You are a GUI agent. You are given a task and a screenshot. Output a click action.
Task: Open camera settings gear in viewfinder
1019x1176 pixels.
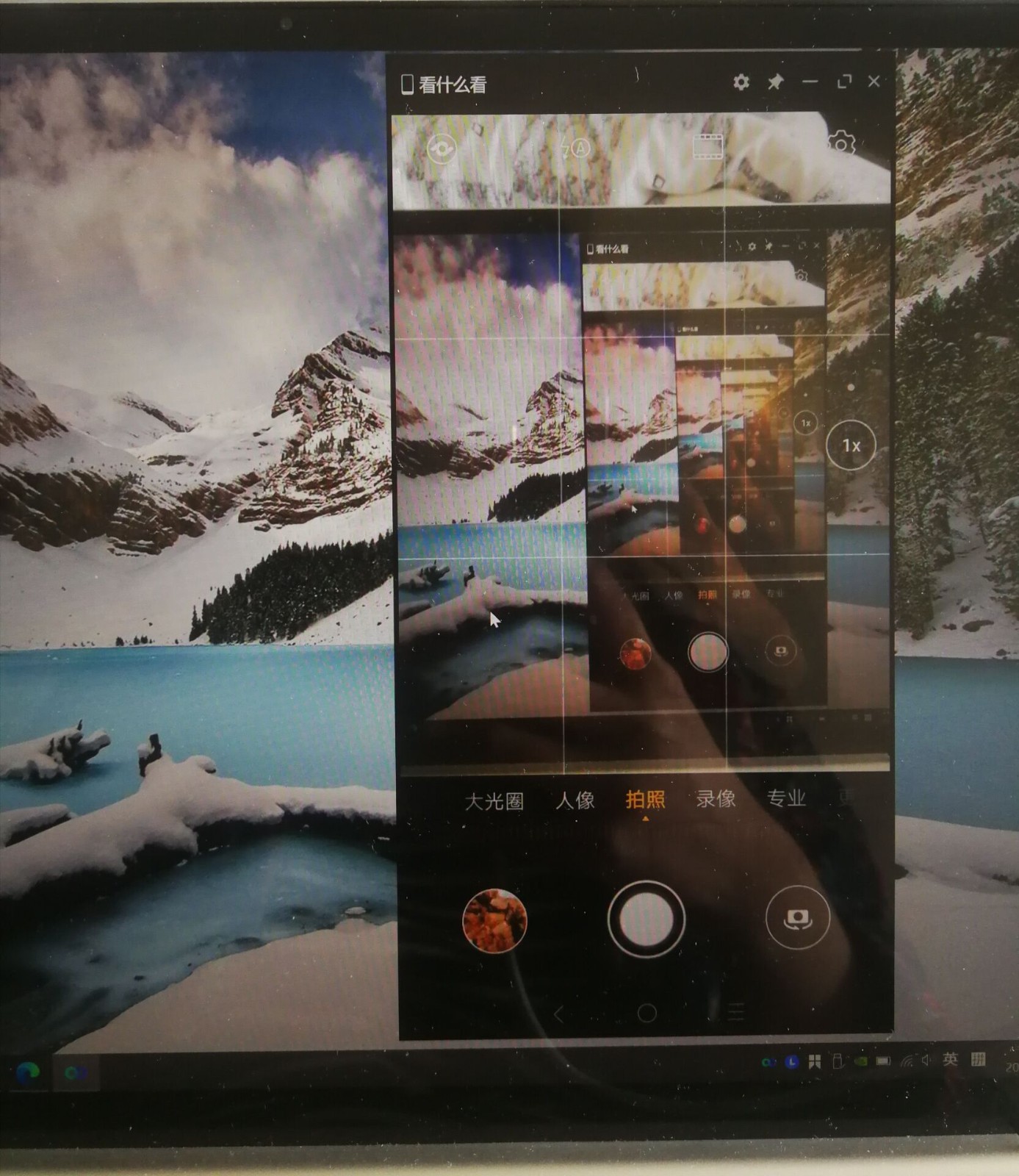[842, 143]
